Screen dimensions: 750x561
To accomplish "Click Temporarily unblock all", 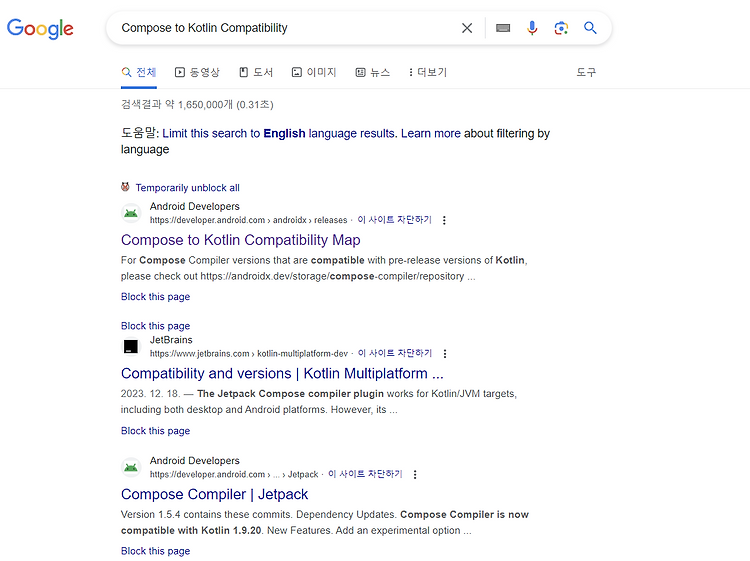I will click(x=188, y=188).
